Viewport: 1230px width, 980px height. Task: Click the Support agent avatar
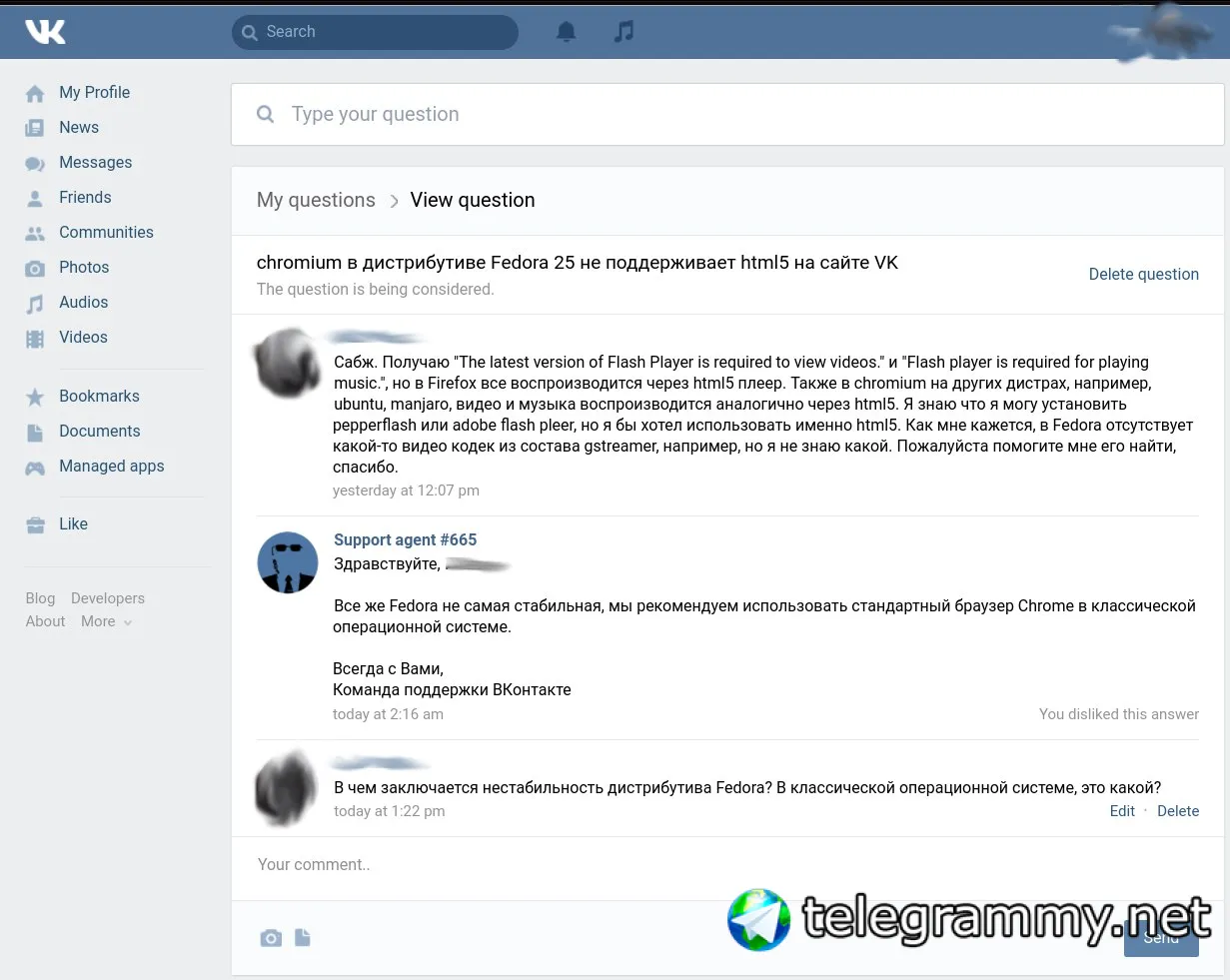[288, 562]
